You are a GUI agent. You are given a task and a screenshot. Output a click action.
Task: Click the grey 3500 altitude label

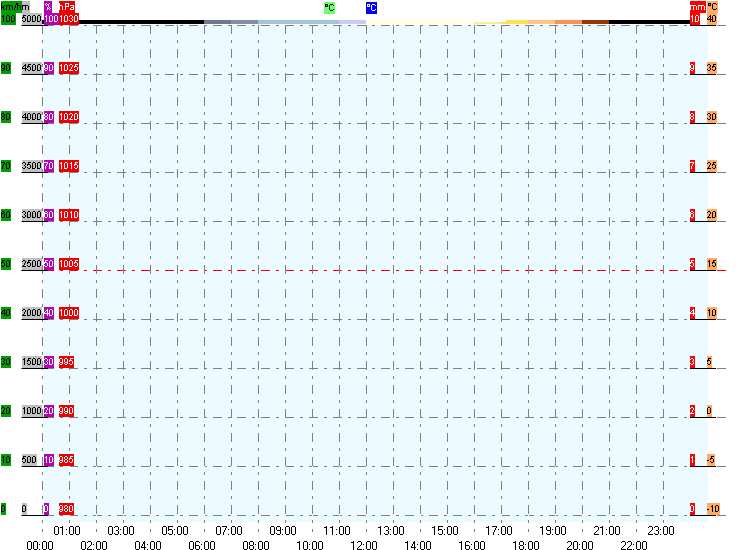tap(32, 166)
